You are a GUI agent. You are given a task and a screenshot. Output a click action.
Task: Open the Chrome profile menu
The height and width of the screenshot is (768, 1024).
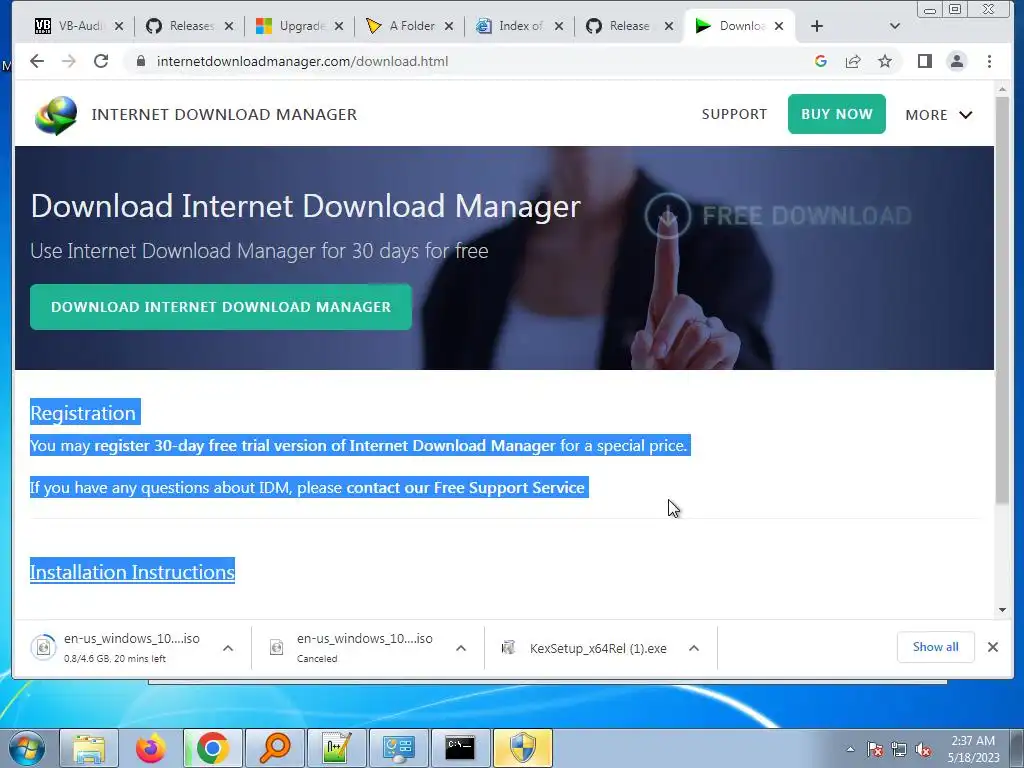(x=957, y=61)
